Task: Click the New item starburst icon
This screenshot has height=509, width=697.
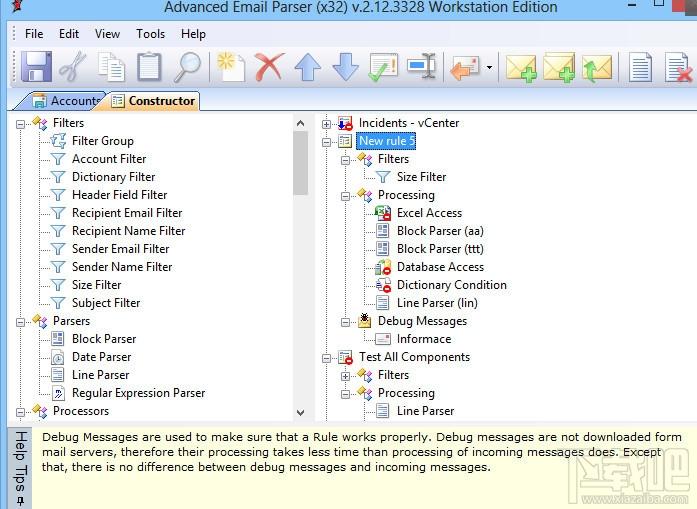Action: pos(231,67)
